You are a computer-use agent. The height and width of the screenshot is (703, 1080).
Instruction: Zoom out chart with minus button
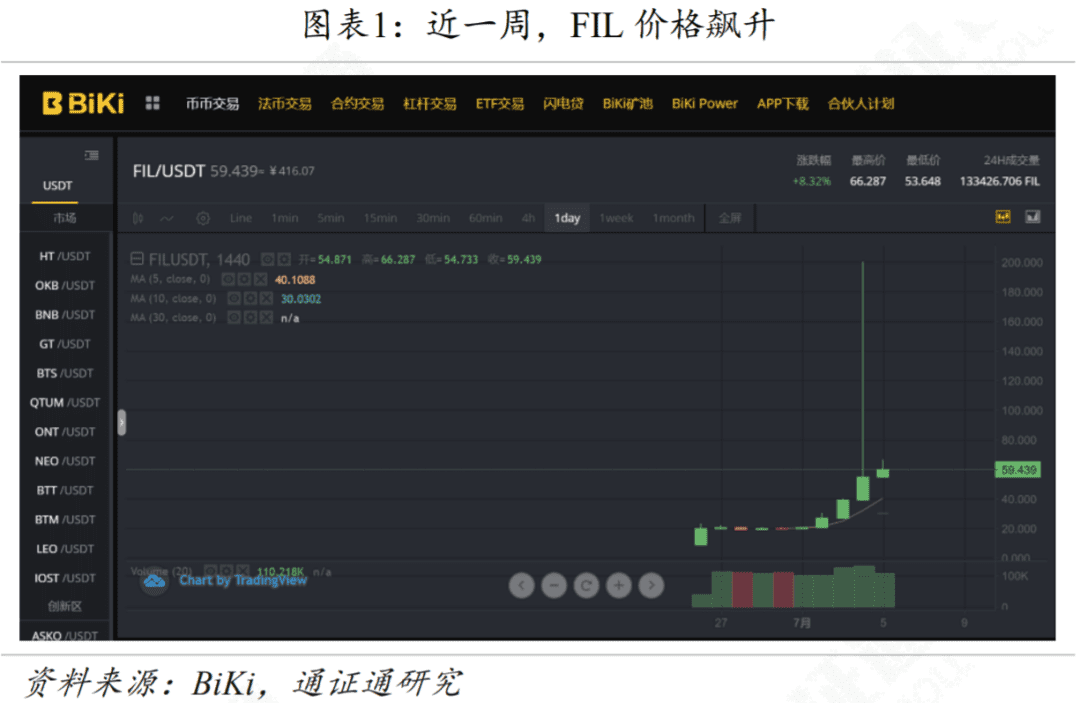click(554, 585)
